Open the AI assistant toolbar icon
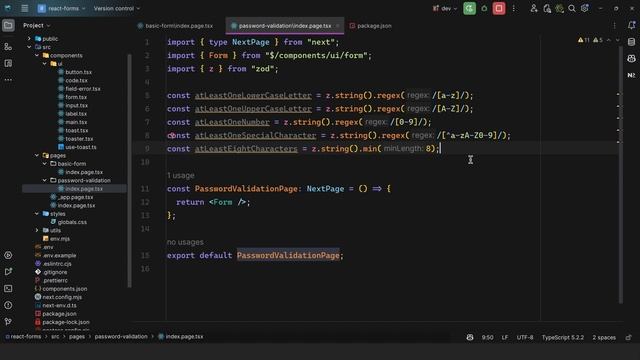 pos(560,8)
